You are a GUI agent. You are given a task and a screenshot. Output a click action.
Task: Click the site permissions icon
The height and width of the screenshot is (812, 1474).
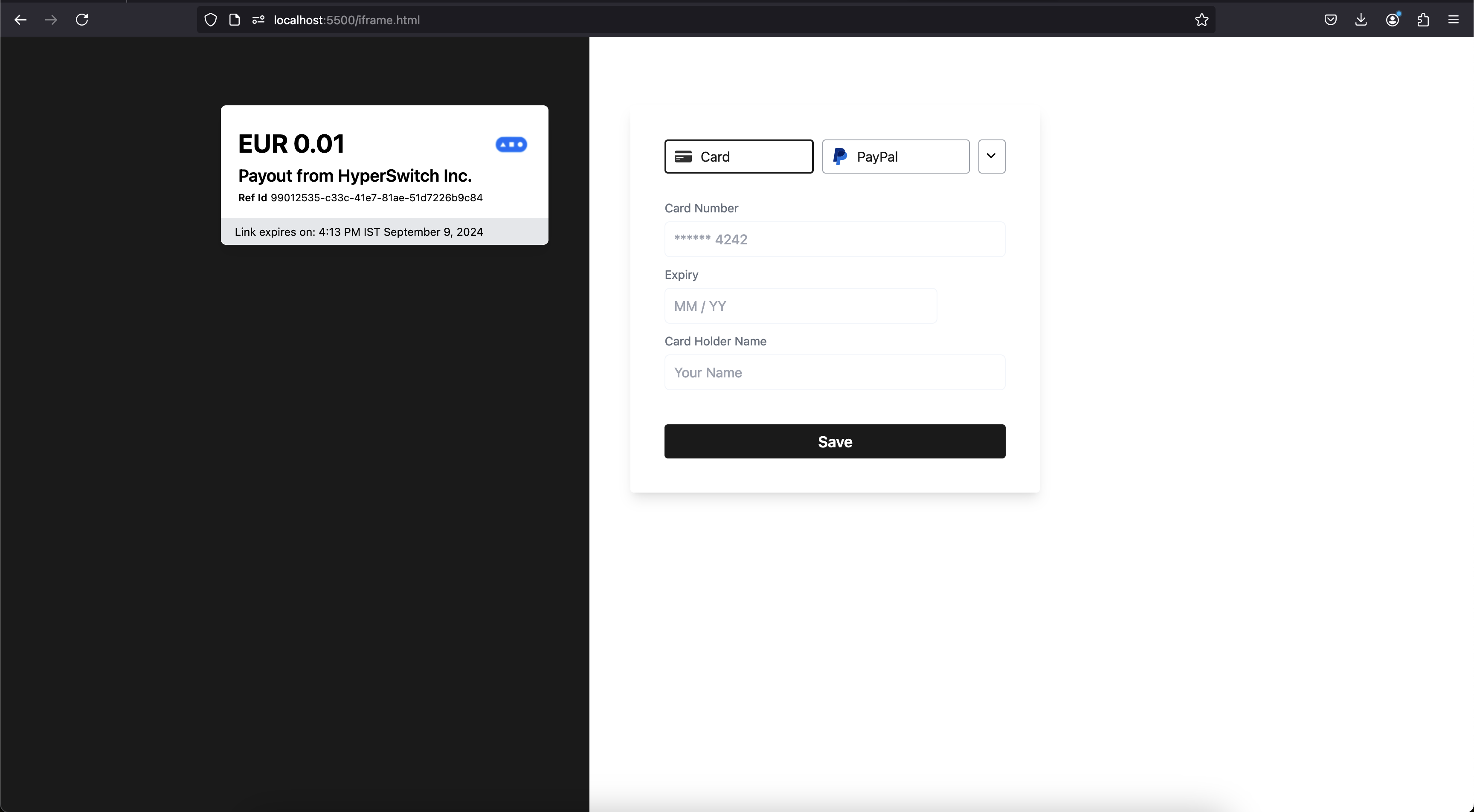coord(258,20)
